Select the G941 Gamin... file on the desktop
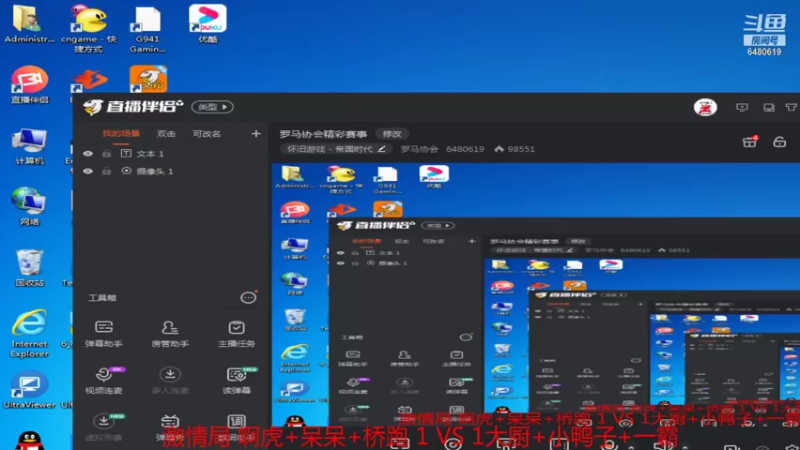The image size is (800, 450). (147, 29)
